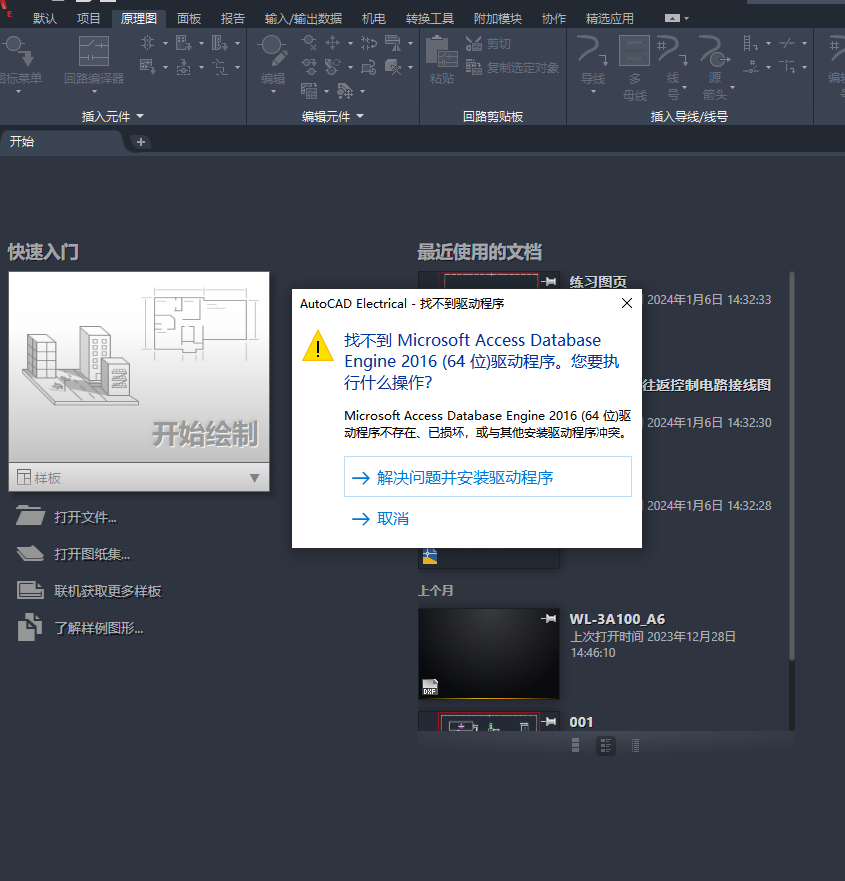The width and height of the screenshot is (845, 881).
Task: Click the new tab plus icon
Action: tap(141, 142)
